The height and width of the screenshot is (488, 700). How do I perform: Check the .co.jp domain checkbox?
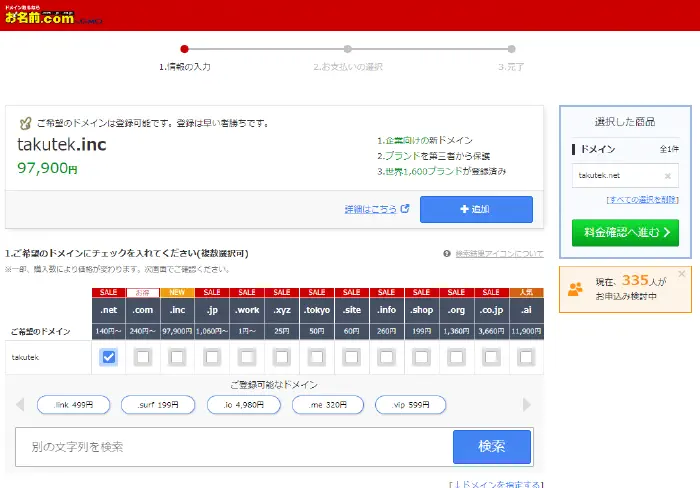pos(491,357)
